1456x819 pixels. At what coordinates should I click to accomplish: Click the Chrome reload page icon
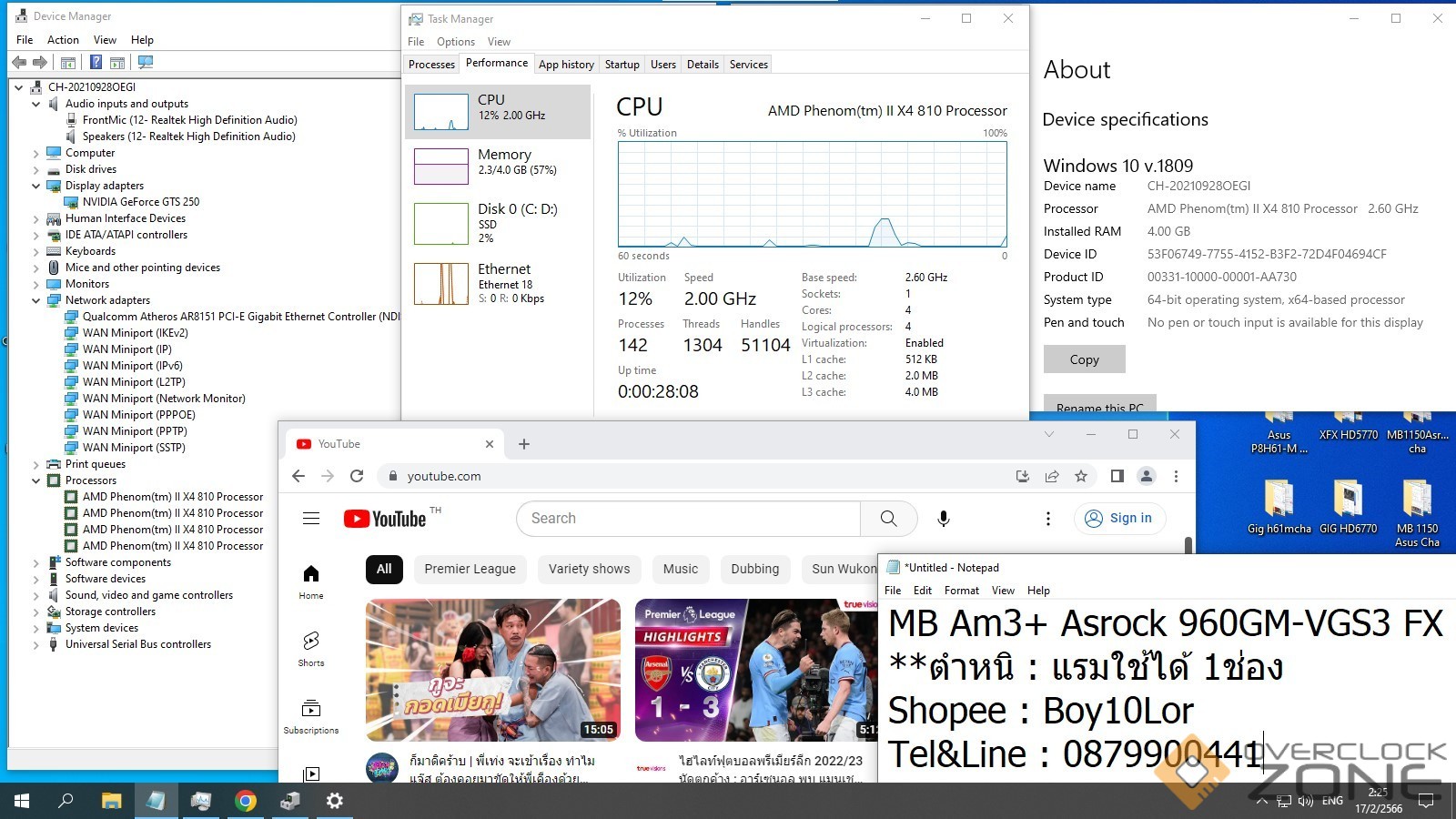click(x=357, y=476)
